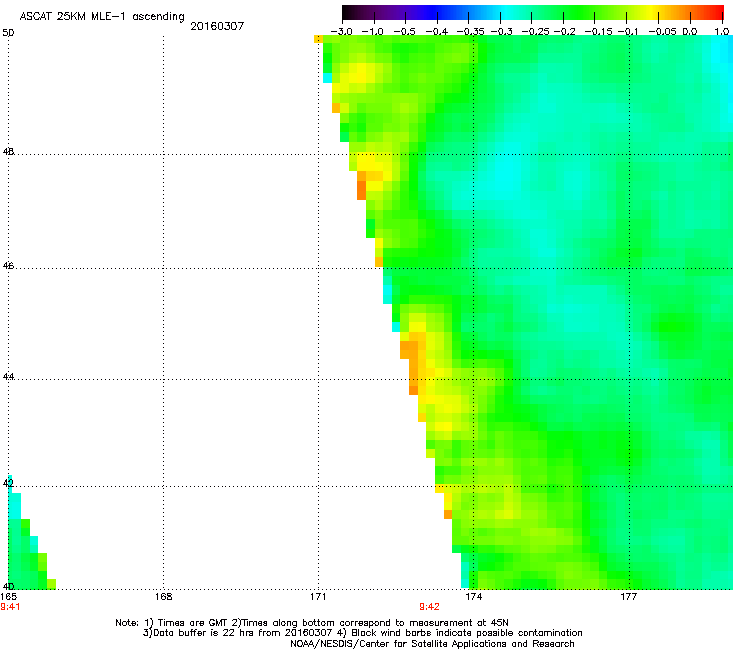Click the longitude label 177
740x650 pixels.
click(629, 597)
